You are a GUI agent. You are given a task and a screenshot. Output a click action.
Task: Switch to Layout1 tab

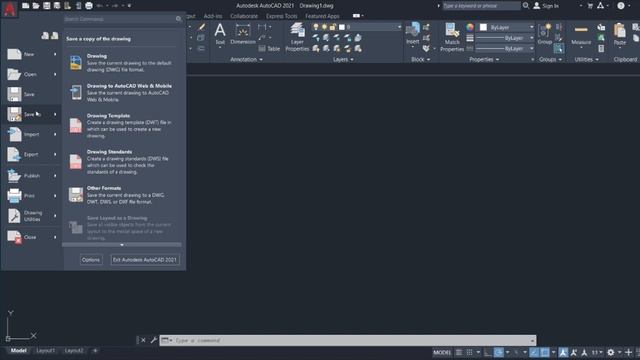(45, 351)
